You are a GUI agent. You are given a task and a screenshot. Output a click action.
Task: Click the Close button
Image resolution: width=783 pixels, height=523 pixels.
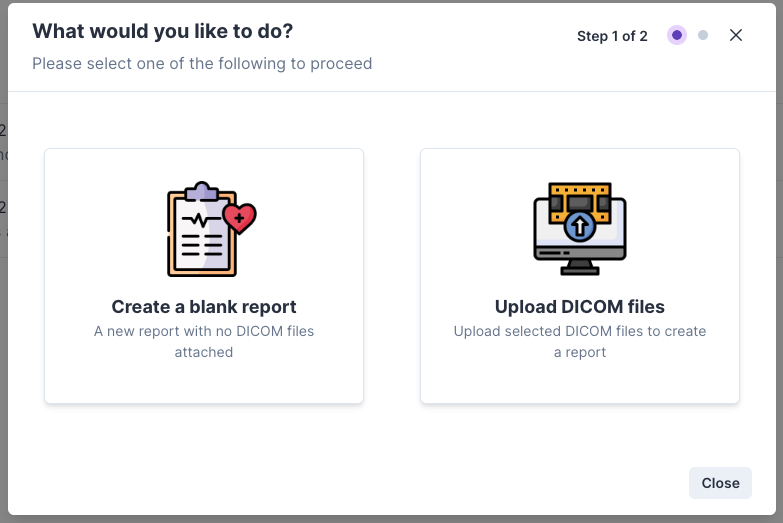(720, 483)
